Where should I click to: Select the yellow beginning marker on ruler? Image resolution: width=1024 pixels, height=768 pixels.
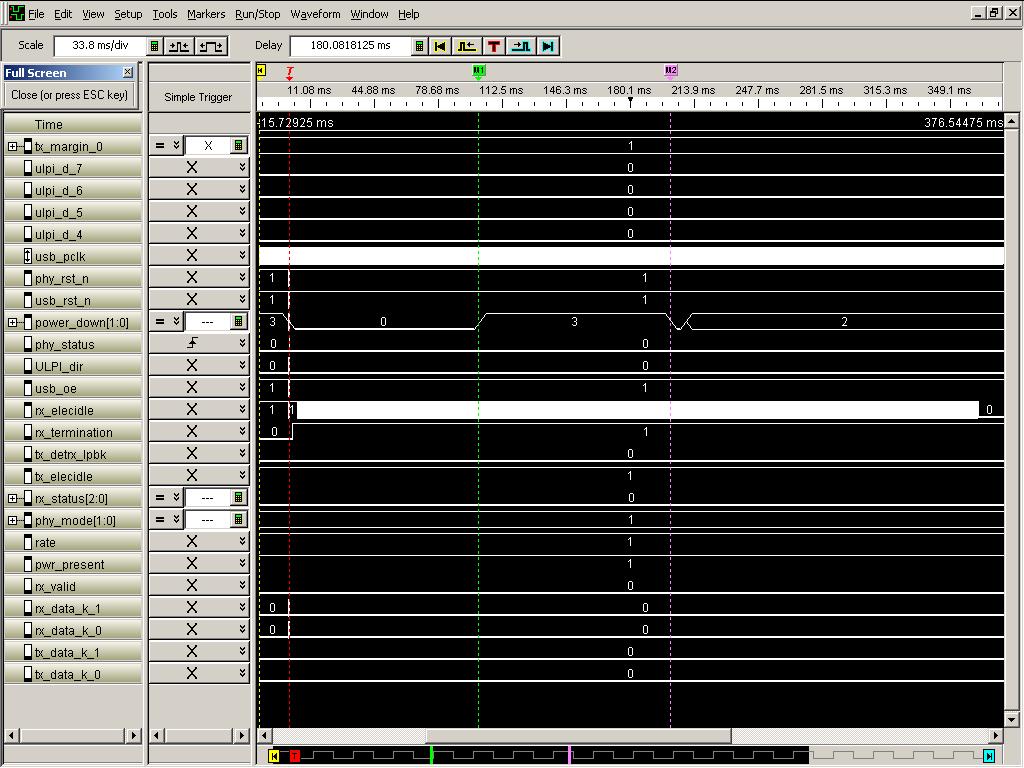[x=261, y=71]
